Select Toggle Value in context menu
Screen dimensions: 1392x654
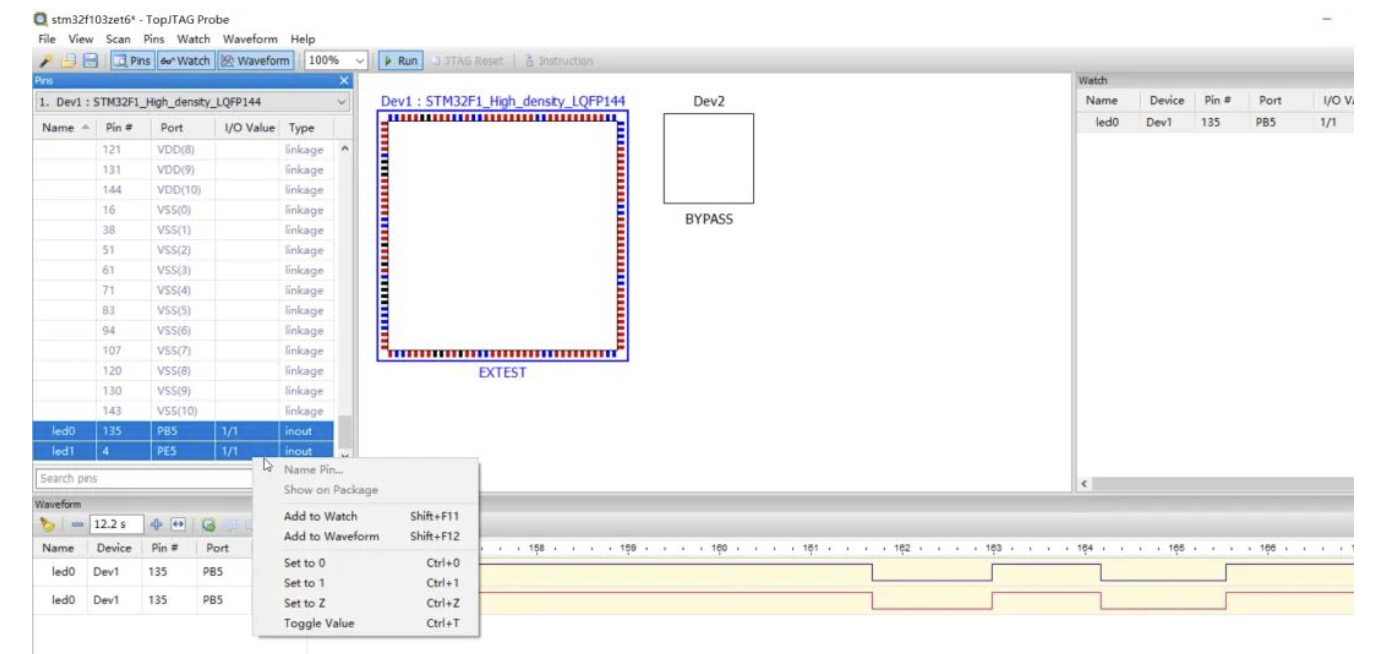[x=318, y=623]
